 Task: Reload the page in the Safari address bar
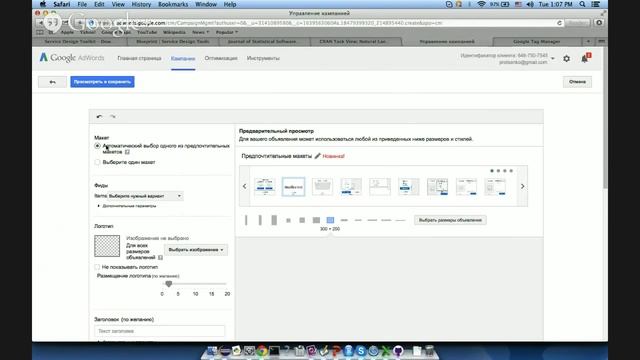[x=559, y=23]
